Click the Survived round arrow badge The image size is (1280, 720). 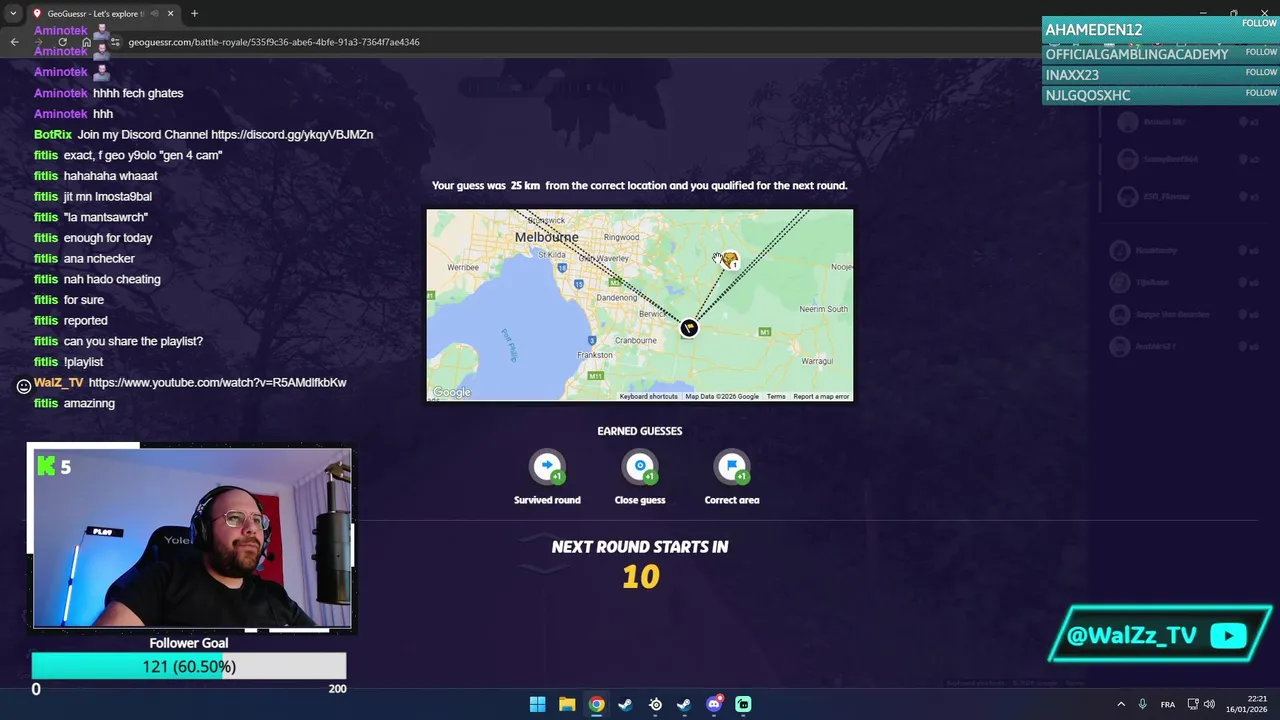point(547,466)
